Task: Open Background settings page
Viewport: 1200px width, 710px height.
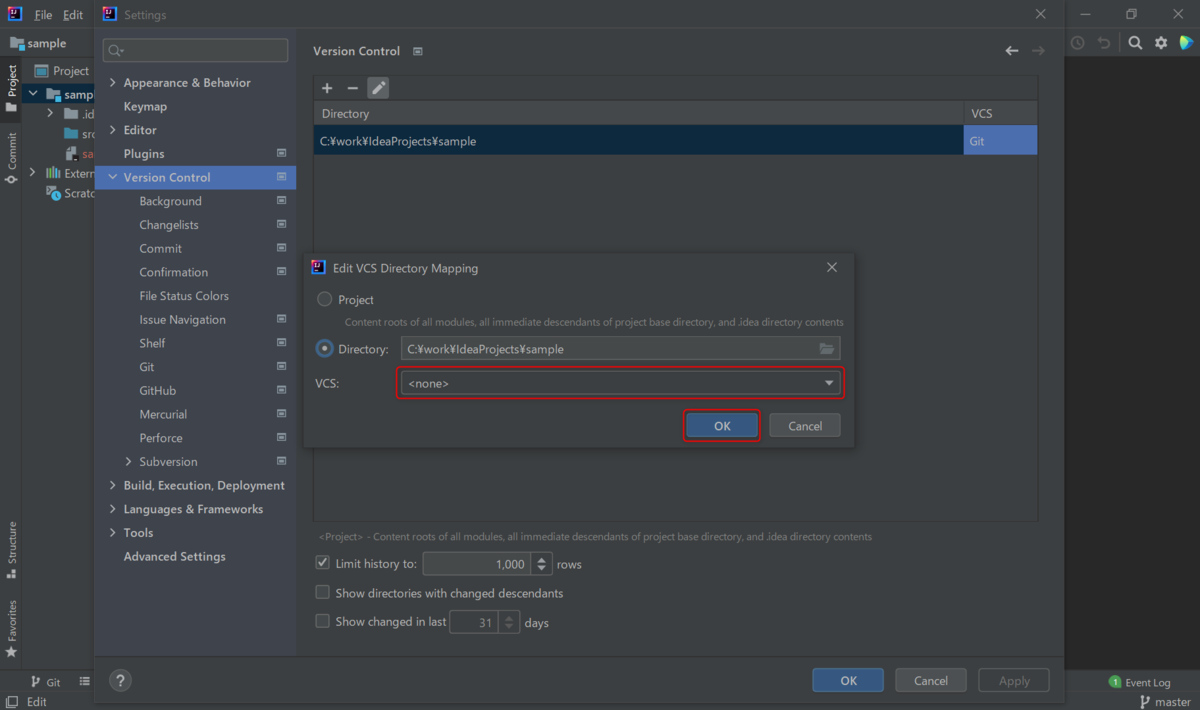Action: 170,201
